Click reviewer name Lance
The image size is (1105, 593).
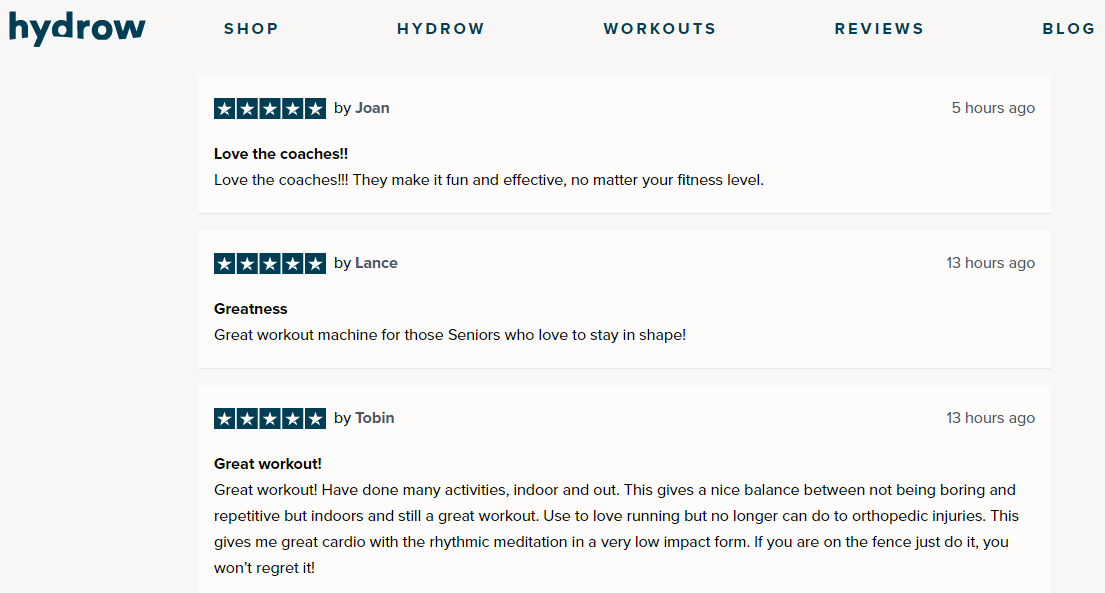(x=376, y=263)
